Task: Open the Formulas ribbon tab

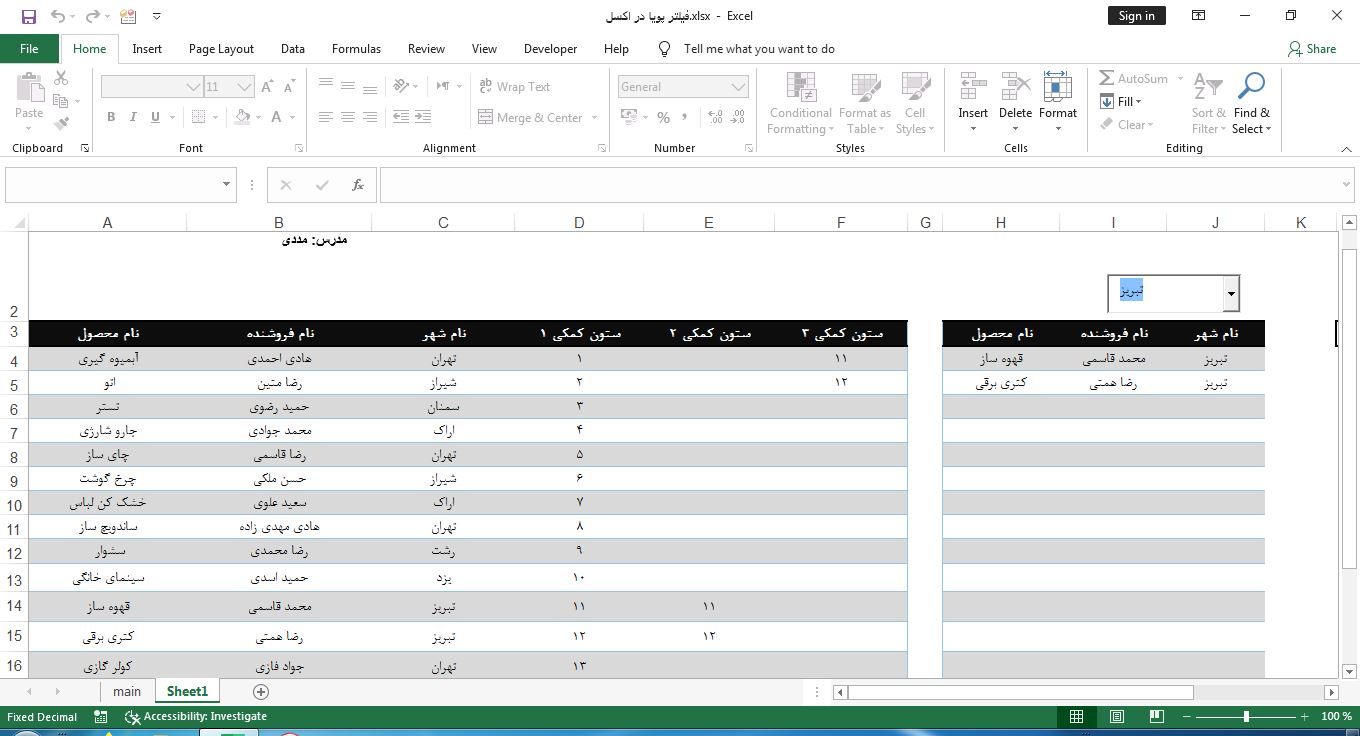Action: [x=356, y=49]
